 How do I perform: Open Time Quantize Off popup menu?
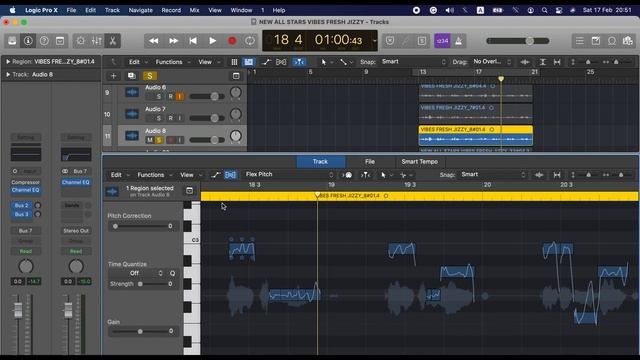pos(138,273)
